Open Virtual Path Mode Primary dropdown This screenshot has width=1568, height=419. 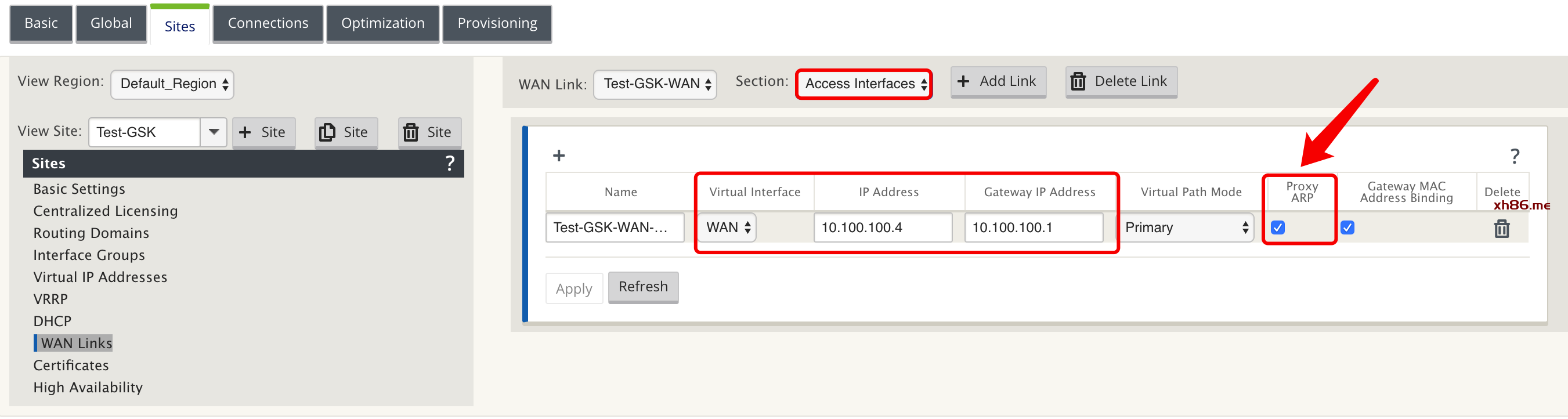click(1186, 227)
